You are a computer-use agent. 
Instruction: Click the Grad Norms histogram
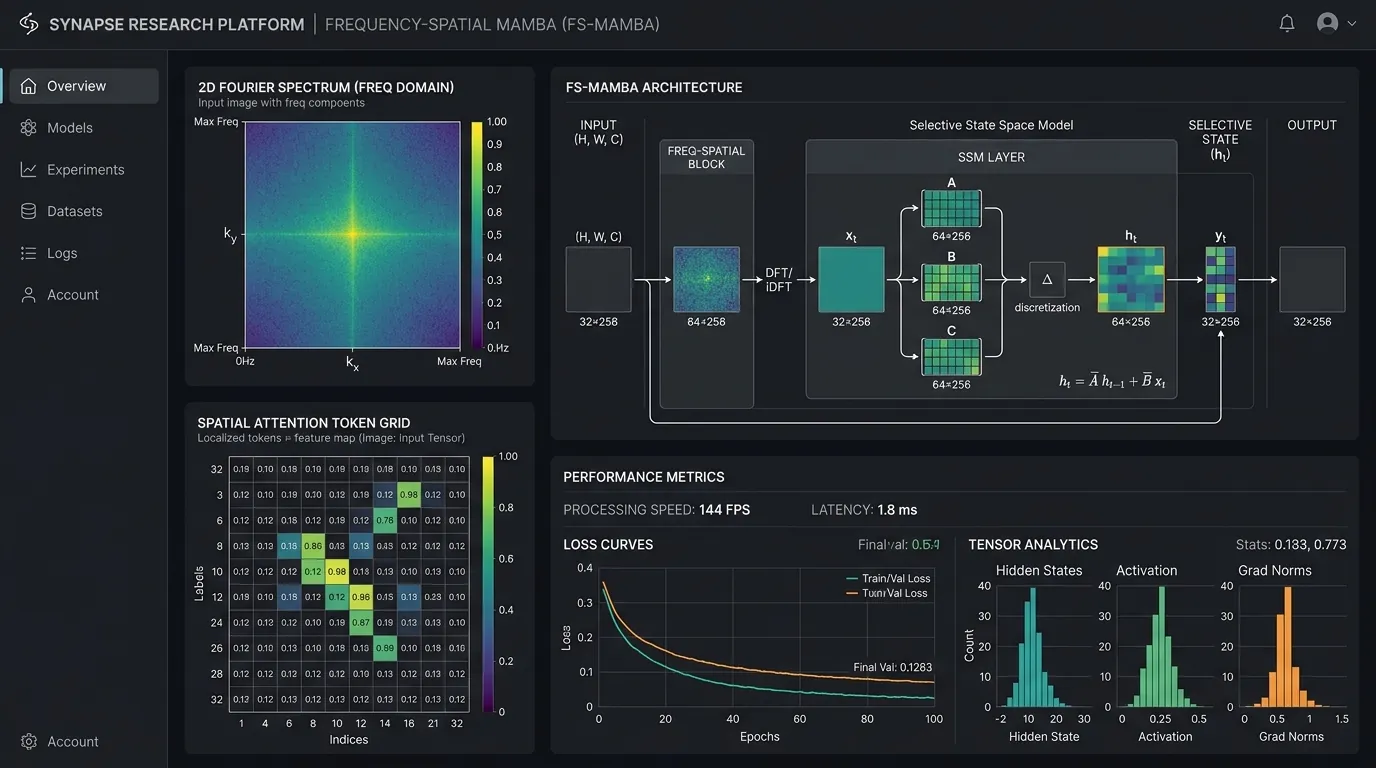tap(1291, 647)
